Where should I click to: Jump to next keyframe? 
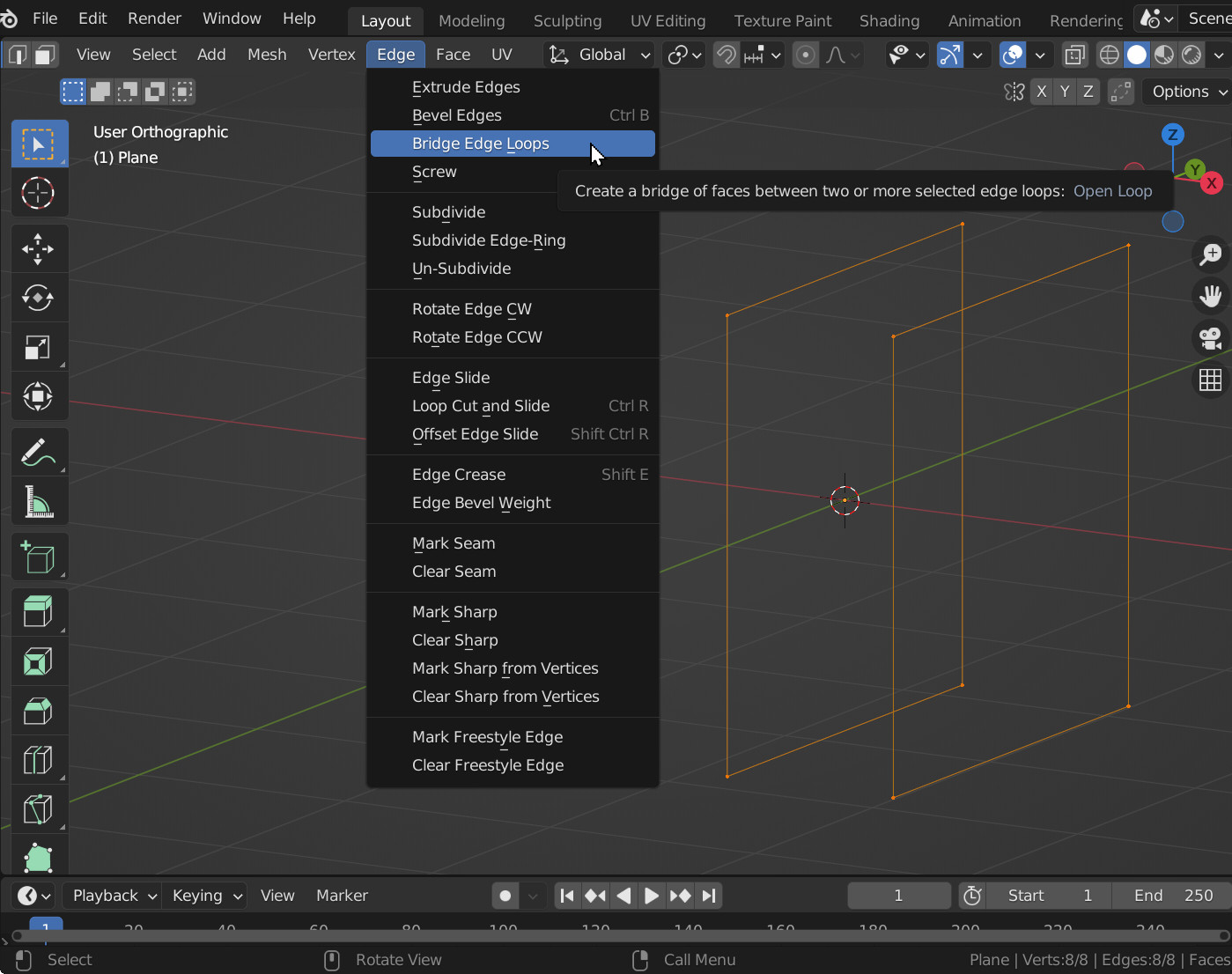680,896
